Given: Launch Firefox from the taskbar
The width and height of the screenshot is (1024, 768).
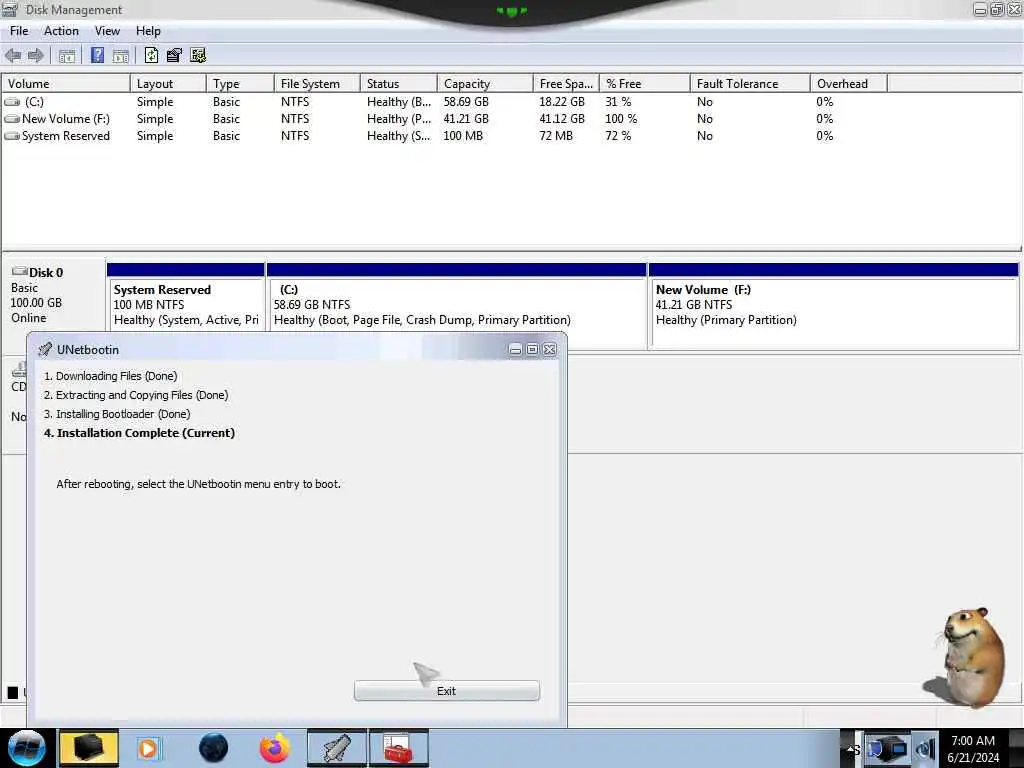Looking at the screenshot, I should [275, 748].
